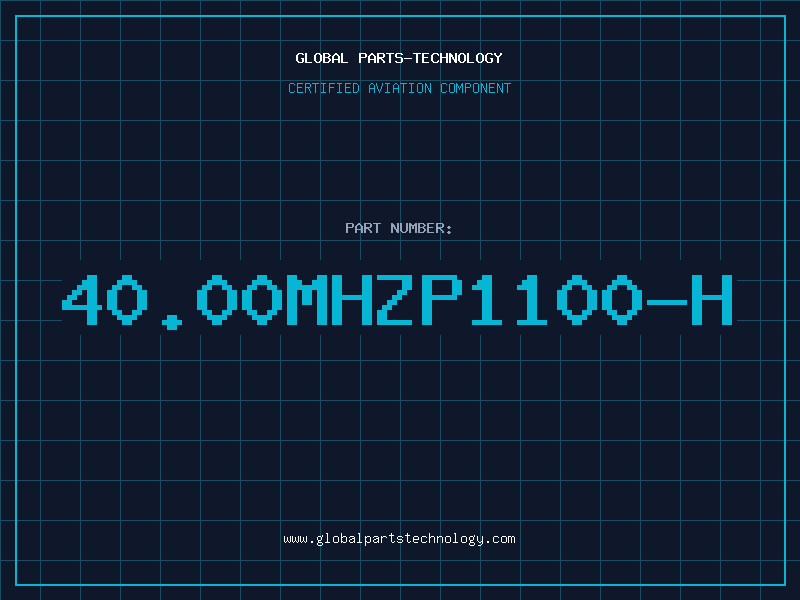Select the part number 40.00MHZP1100-H

coord(398,301)
